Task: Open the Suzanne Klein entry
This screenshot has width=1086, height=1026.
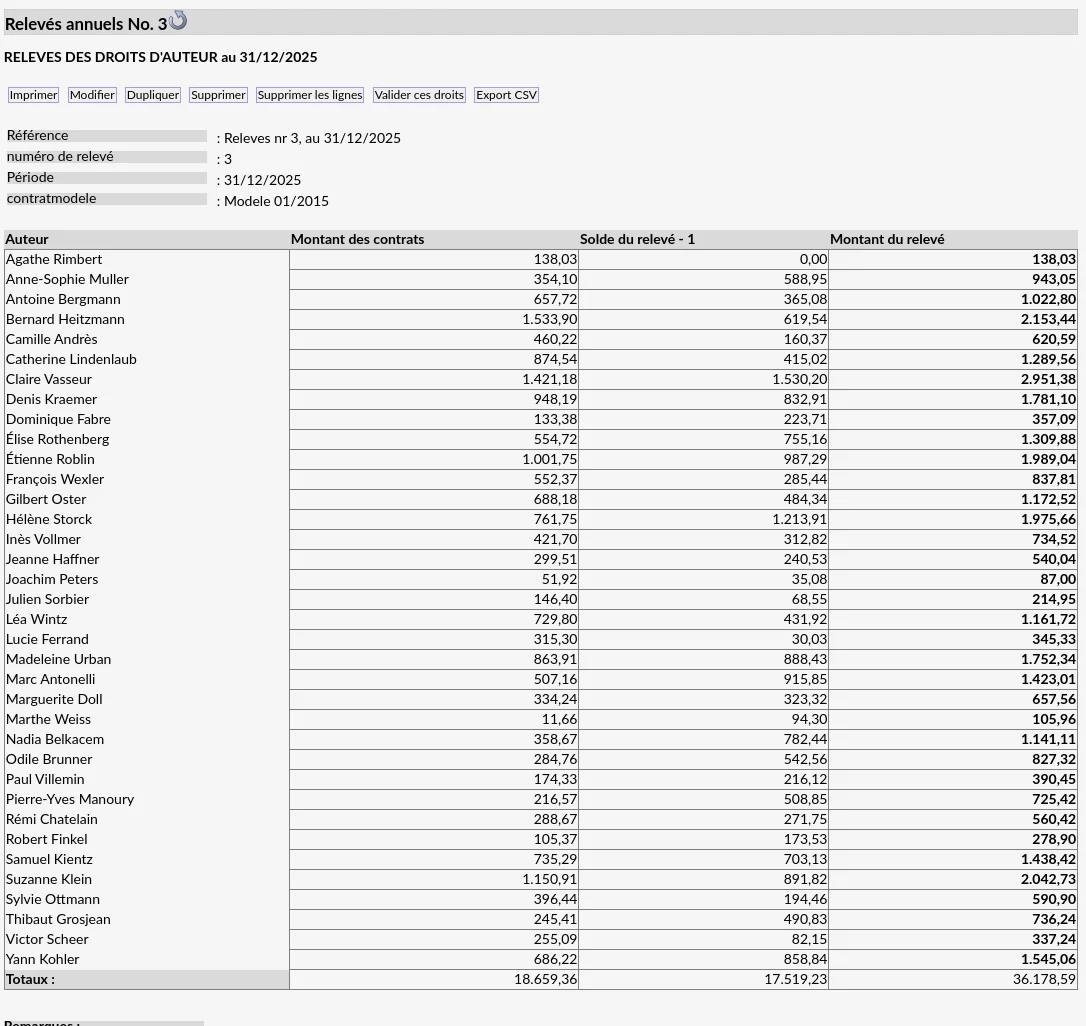Action: (48, 879)
